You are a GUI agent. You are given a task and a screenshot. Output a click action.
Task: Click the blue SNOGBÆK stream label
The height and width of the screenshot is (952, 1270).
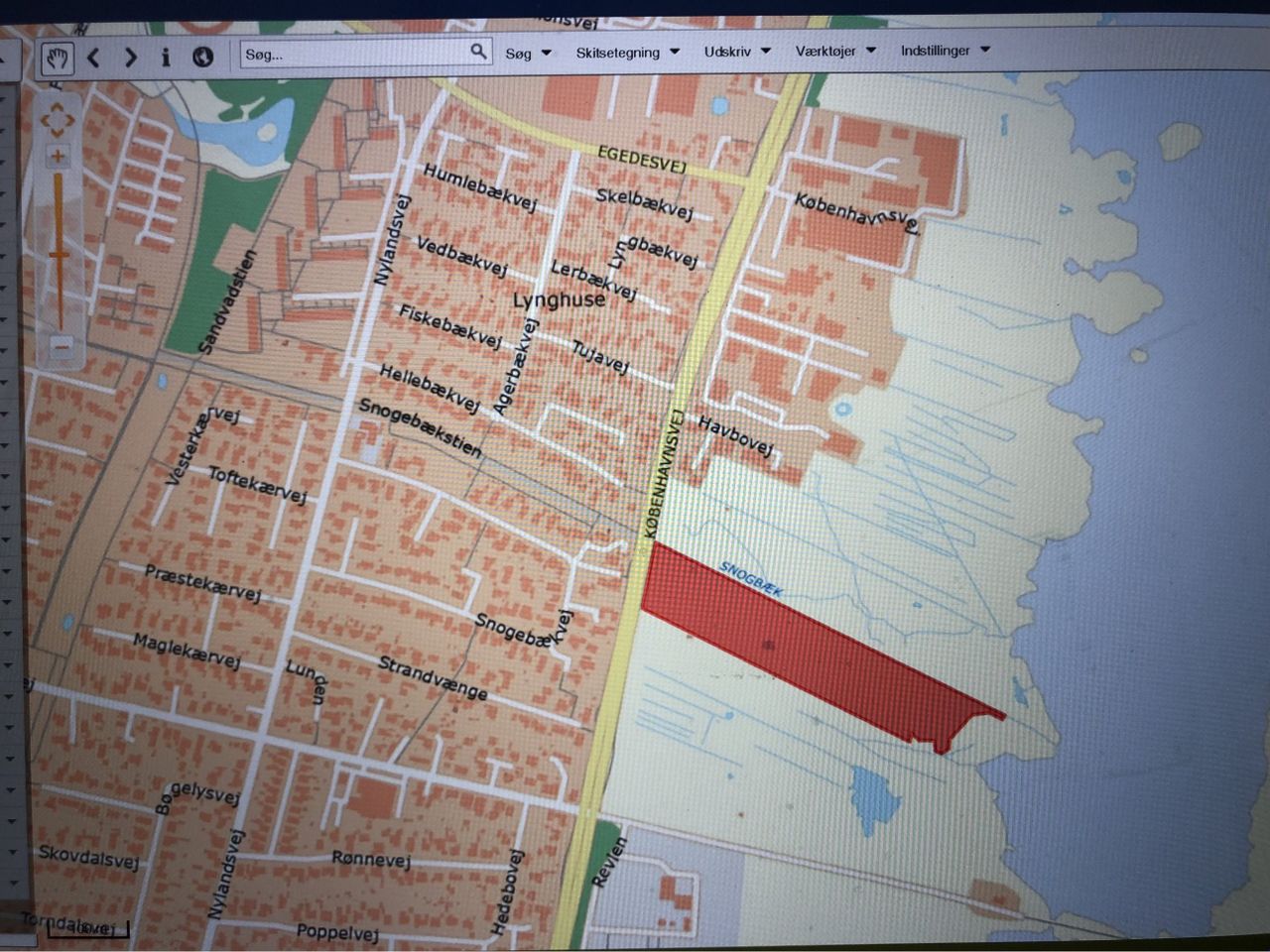click(751, 579)
